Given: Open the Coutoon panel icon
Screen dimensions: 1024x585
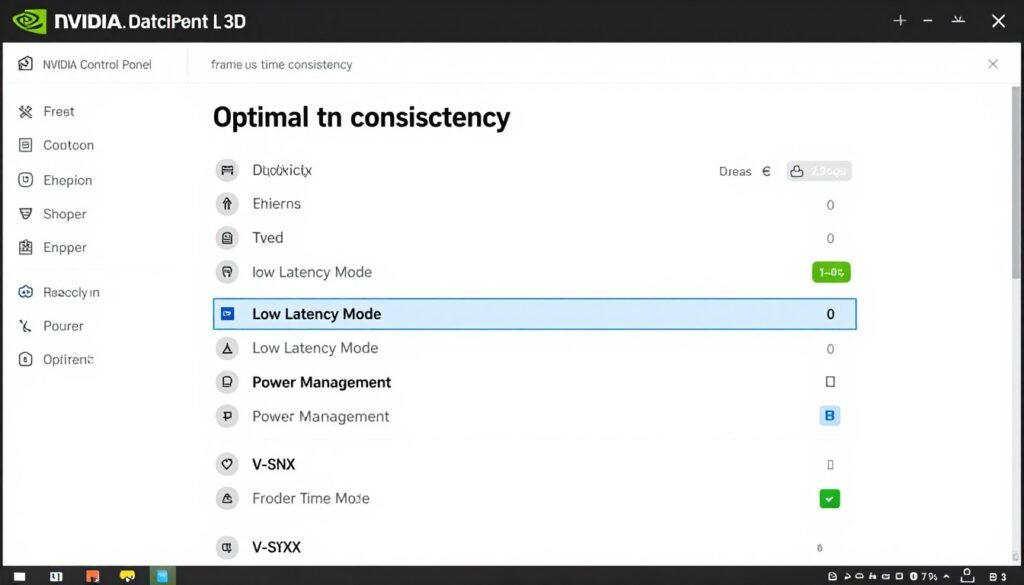Looking at the screenshot, I should pos(27,145).
